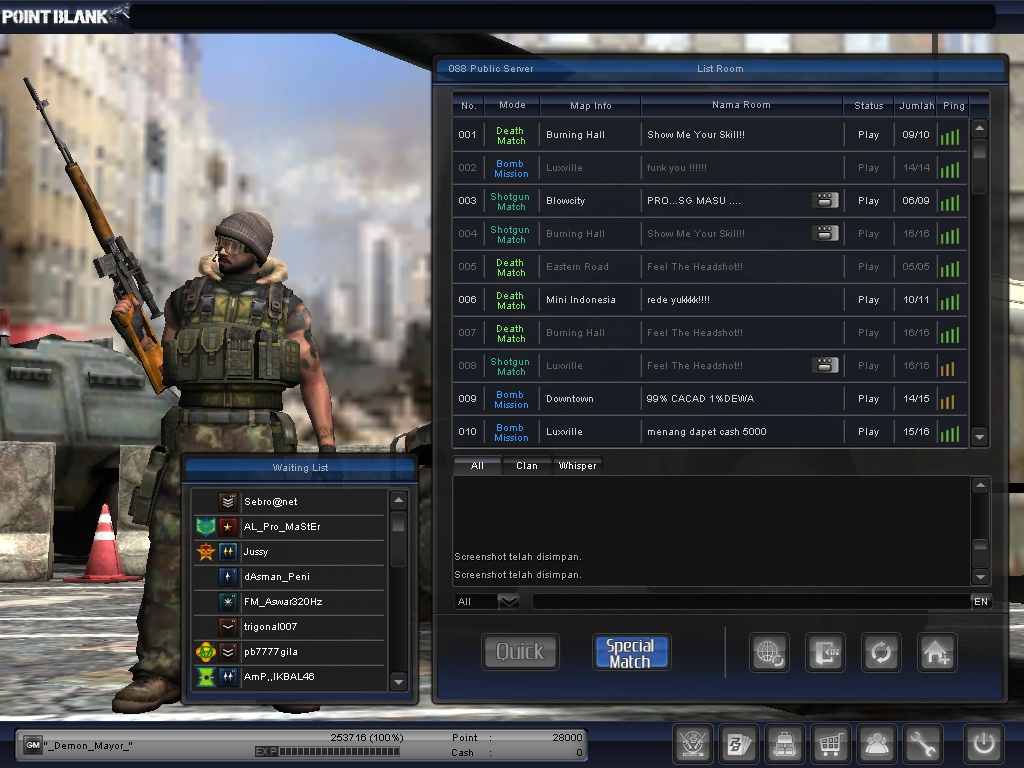
Task: Switch to the All chat tab
Action: pyautogui.click(x=477, y=466)
